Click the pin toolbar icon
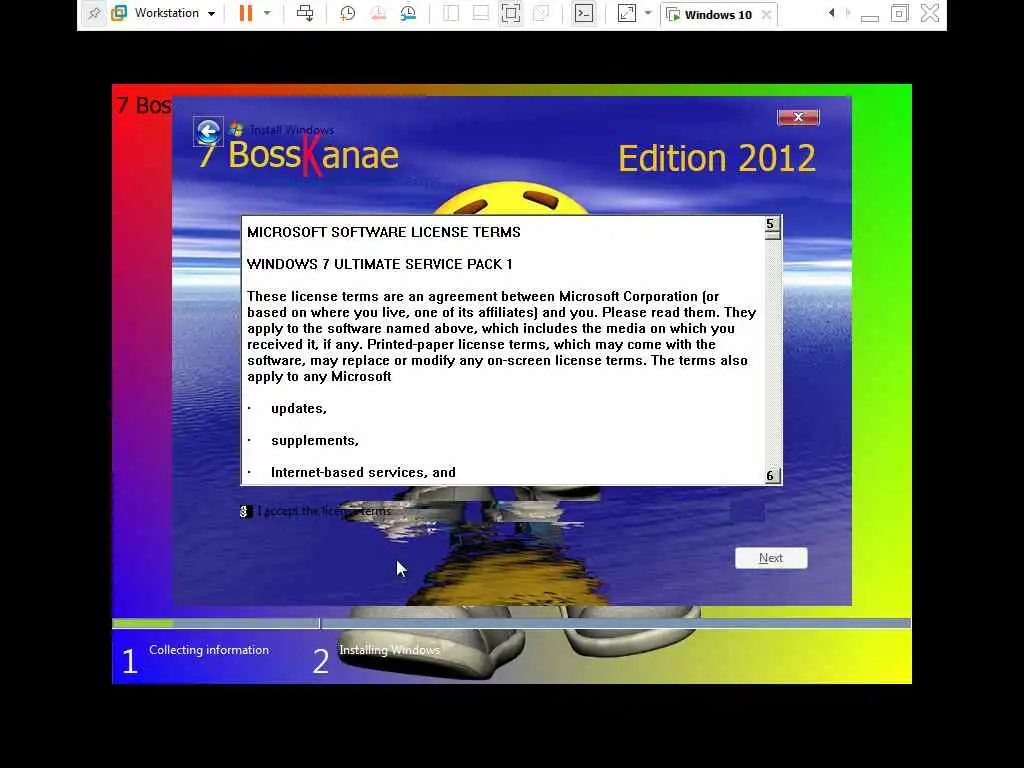The width and height of the screenshot is (1024, 768). point(94,13)
